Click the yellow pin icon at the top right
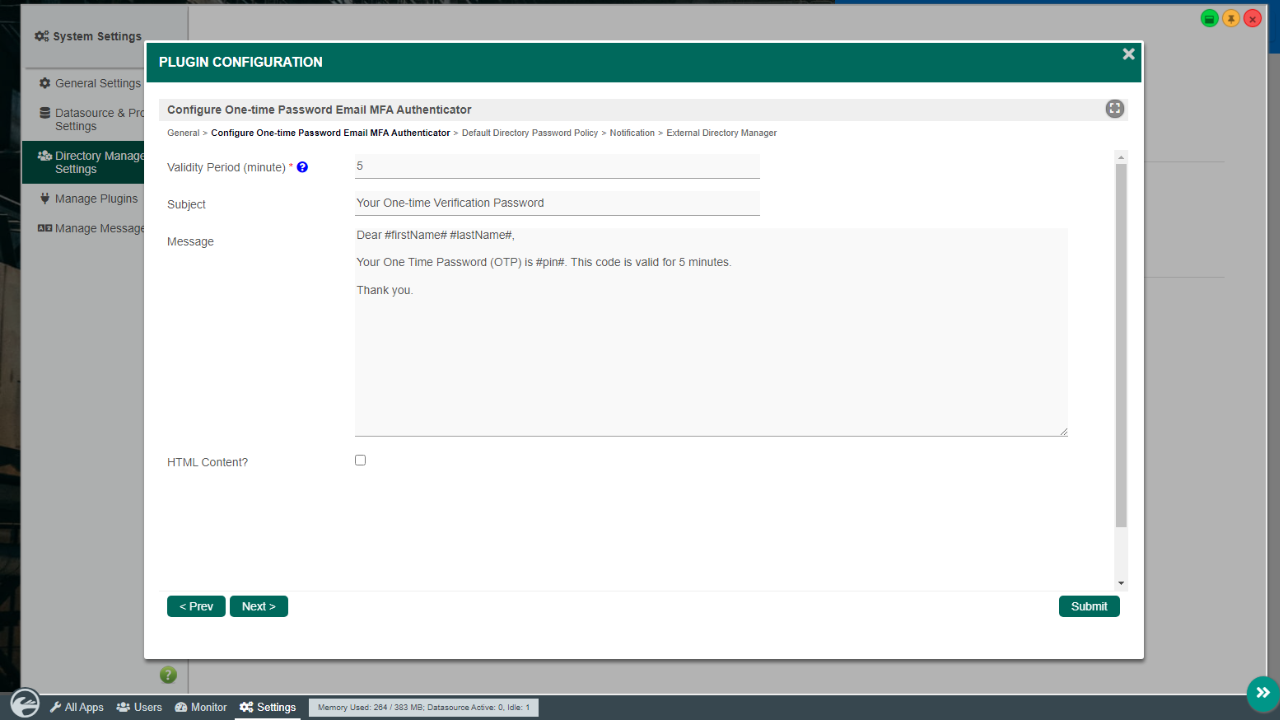Screen dimensions: 1280x720 pyautogui.click(x=1231, y=19)
